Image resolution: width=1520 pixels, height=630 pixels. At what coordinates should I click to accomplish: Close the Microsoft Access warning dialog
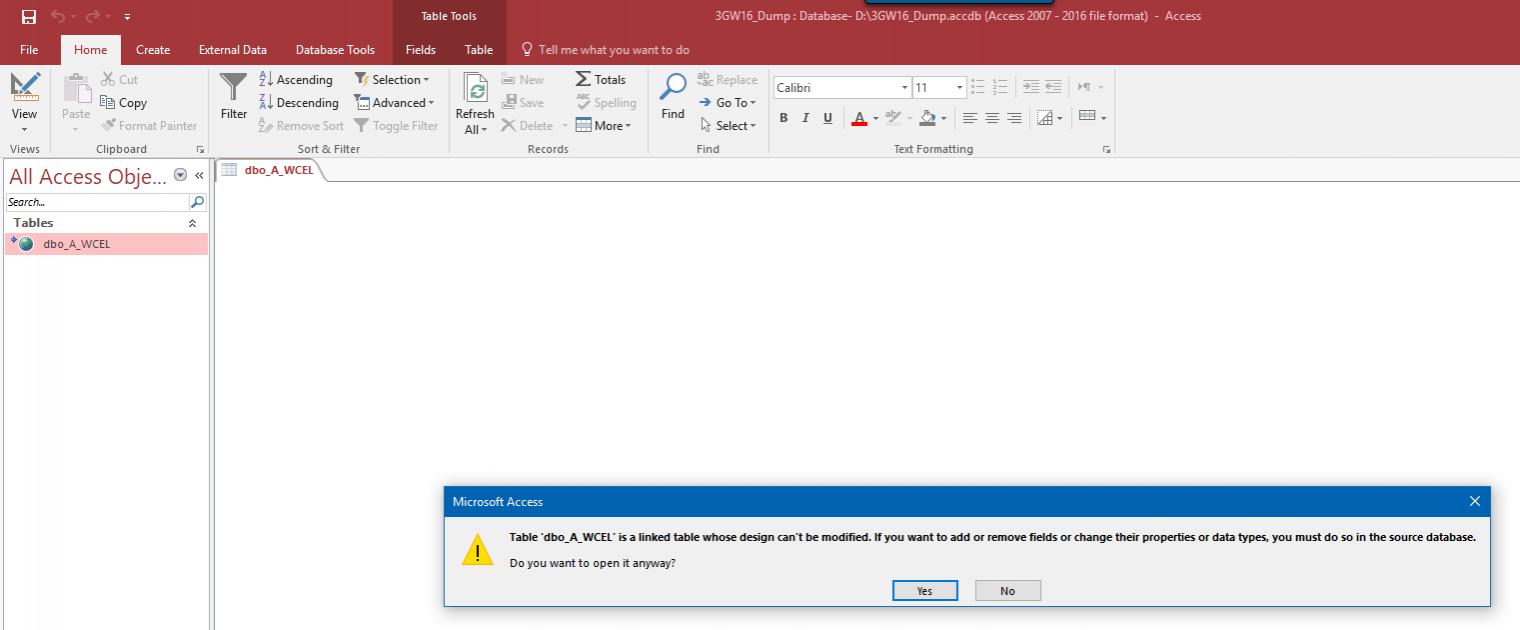pyautogui.click(x=1475, y=501)
